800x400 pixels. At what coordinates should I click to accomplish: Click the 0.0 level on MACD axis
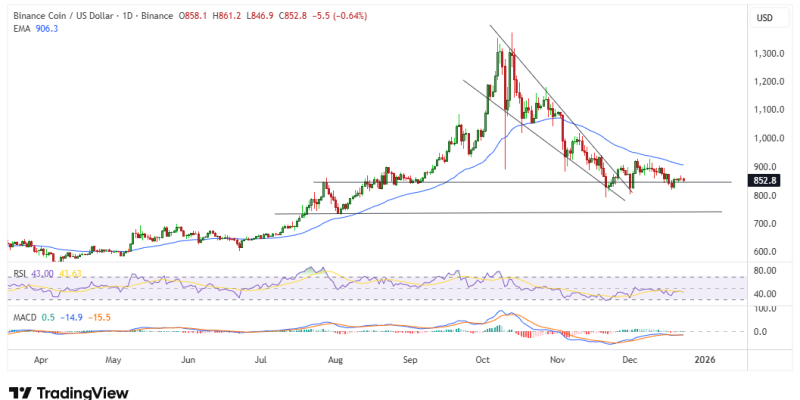[x=760, y=331]
